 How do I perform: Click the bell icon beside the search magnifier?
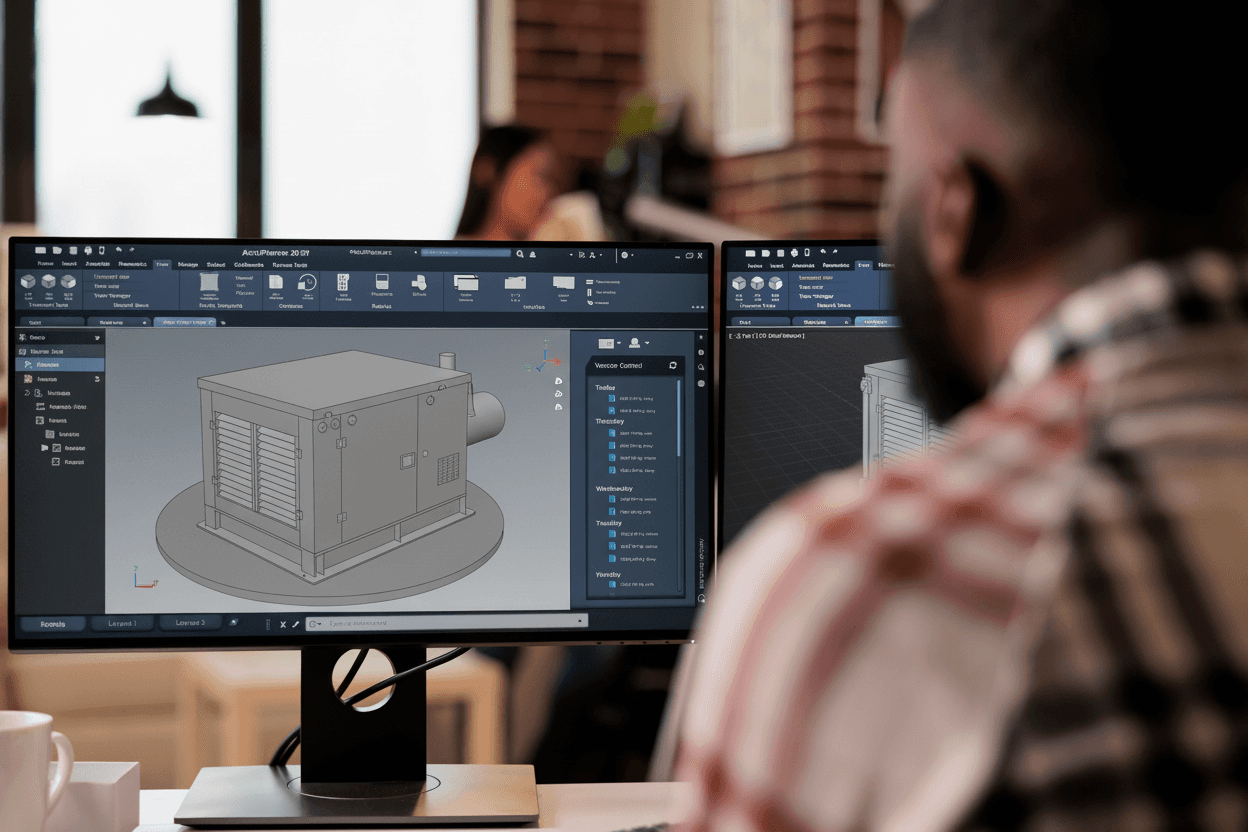533,254
